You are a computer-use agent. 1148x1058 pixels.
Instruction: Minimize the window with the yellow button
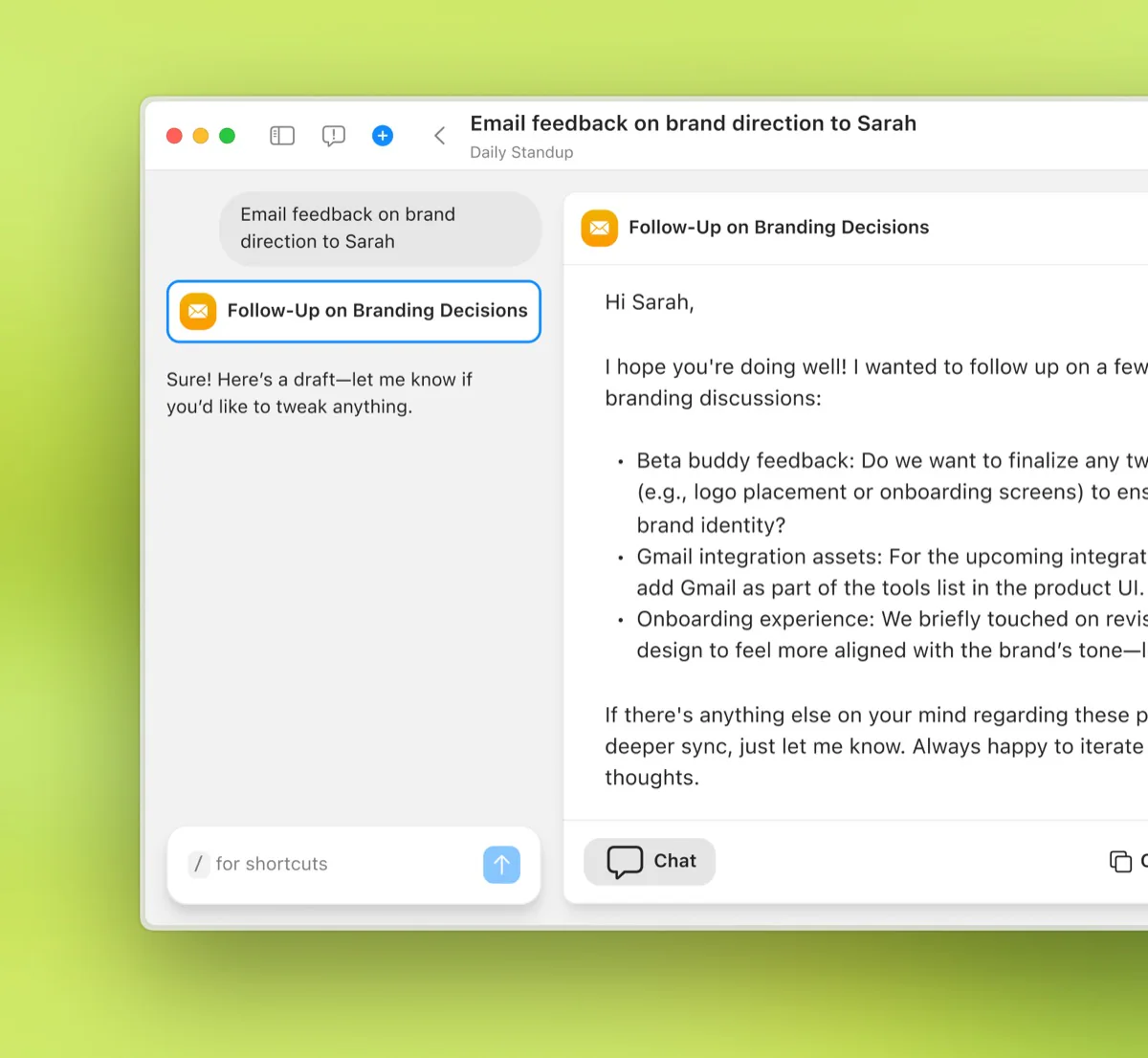[x=201, y=136]
